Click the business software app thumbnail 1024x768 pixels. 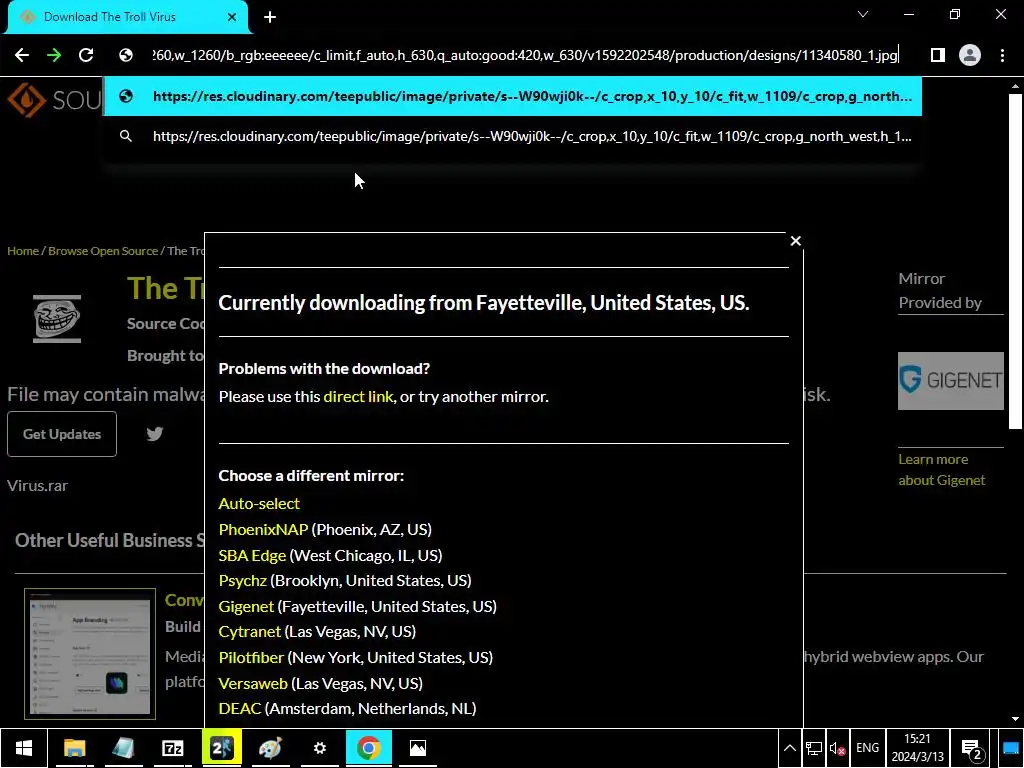click(90, 654)
